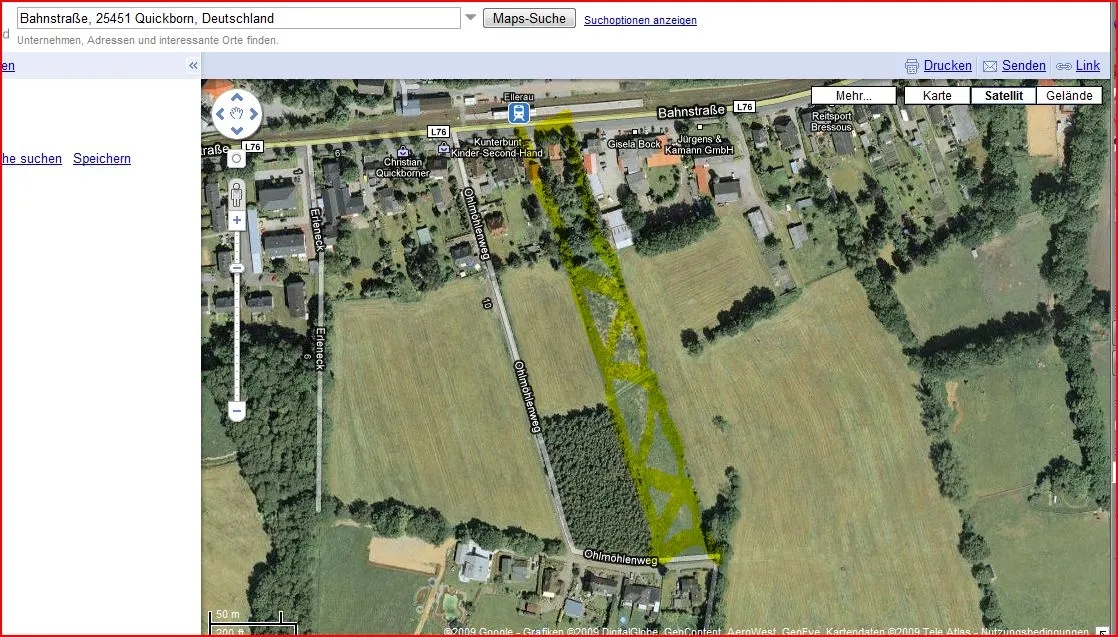Viewport: 1118px width, 637px height.
Task: Select the Street View pegman icon
Action: pos(237,193)
